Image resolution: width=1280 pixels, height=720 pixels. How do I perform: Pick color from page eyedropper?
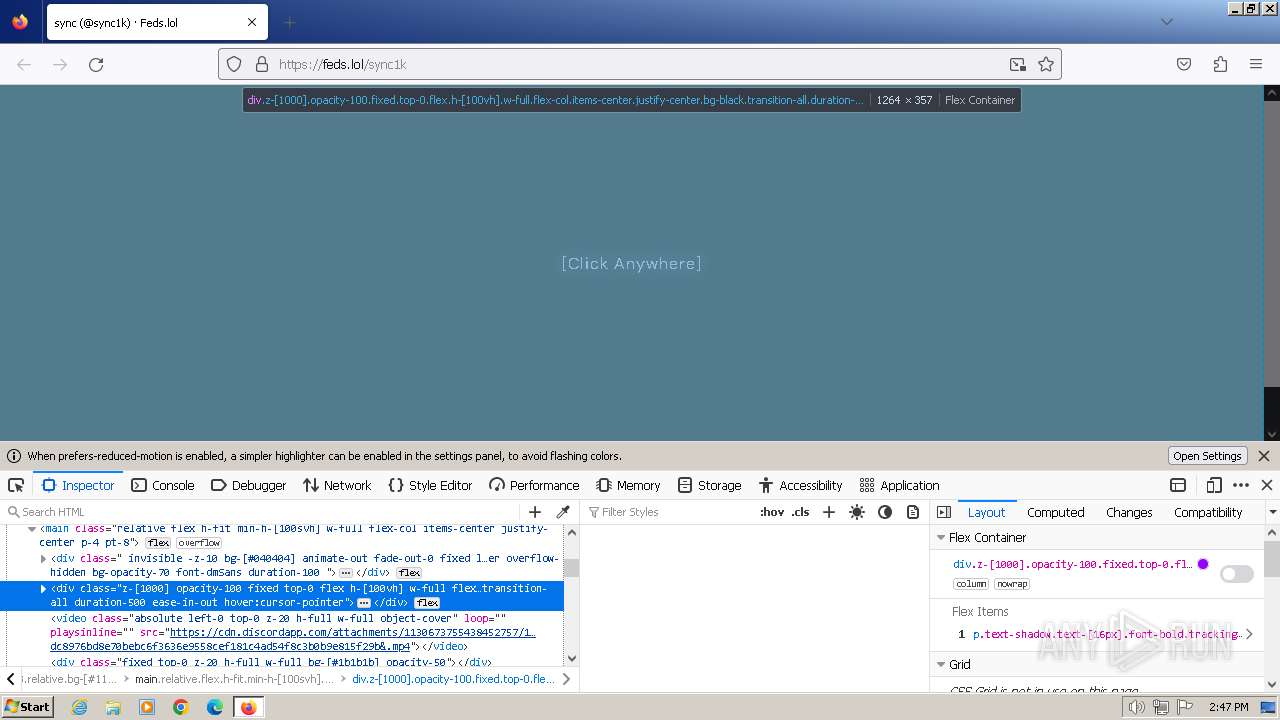(x=563, y=512)
